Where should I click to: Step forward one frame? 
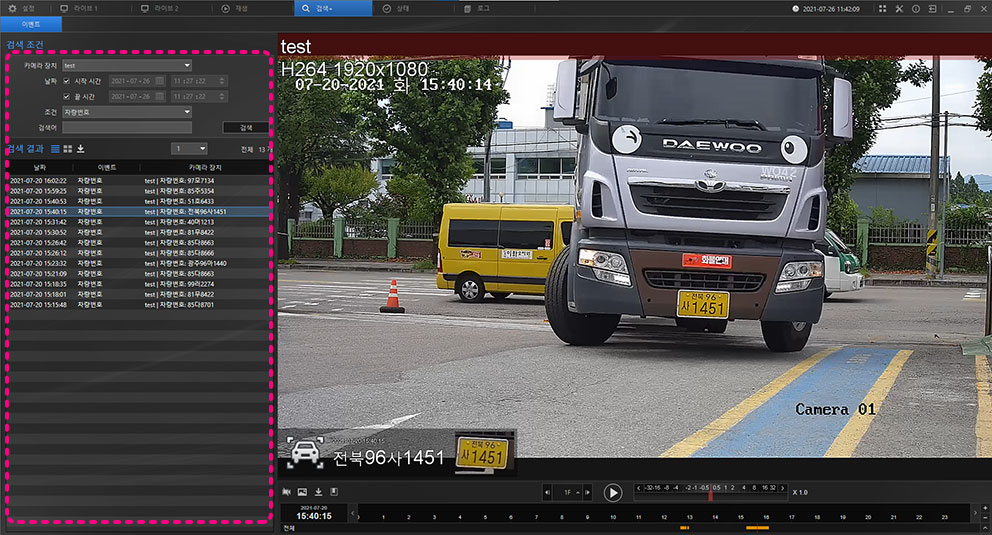click(x=588, y=493)
